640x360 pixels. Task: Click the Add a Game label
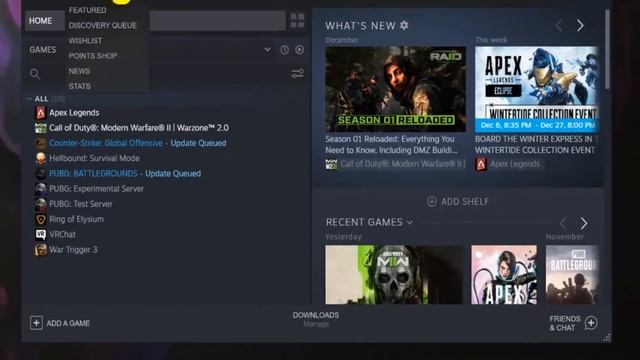tap(68, 323)
